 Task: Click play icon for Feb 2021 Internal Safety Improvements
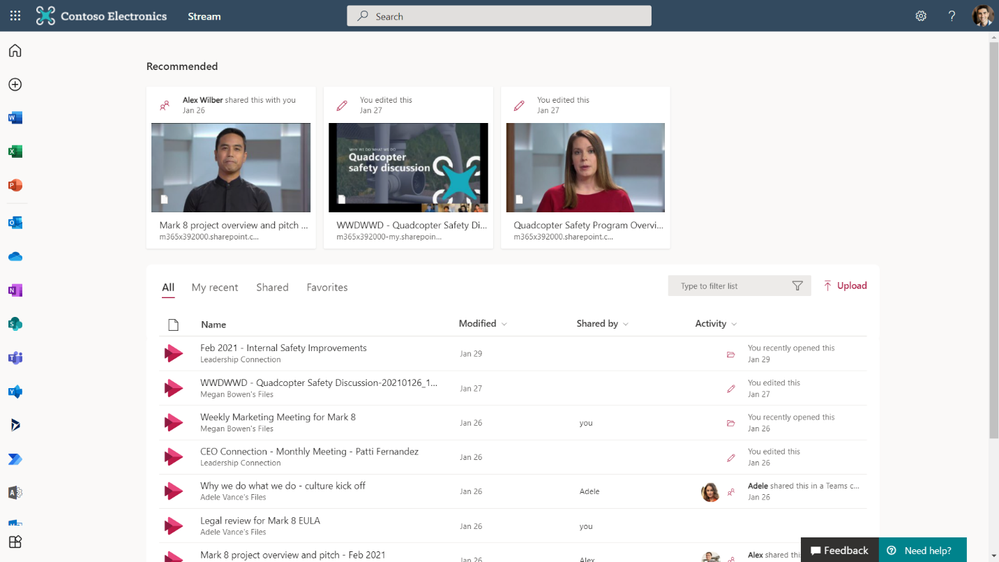tap(173, 354)
